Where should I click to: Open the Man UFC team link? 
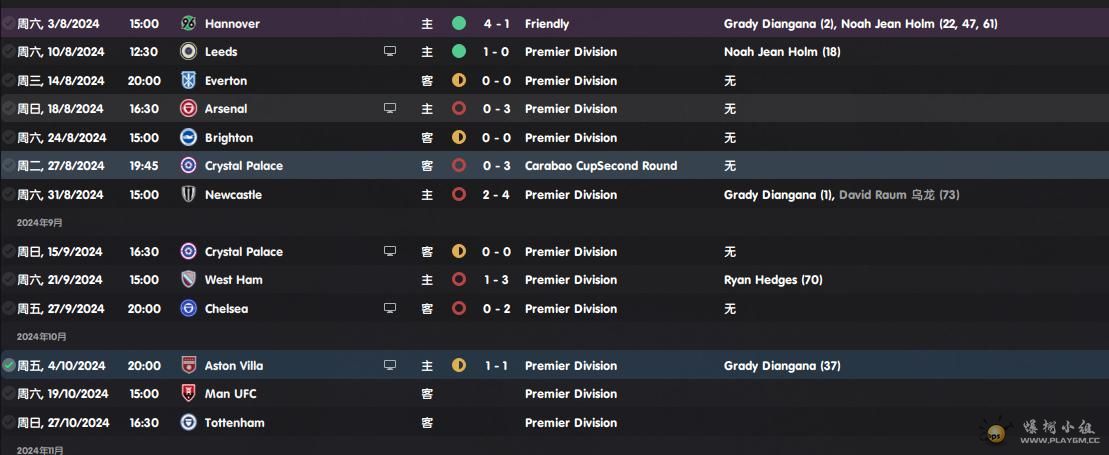click(x=231, y=394)
